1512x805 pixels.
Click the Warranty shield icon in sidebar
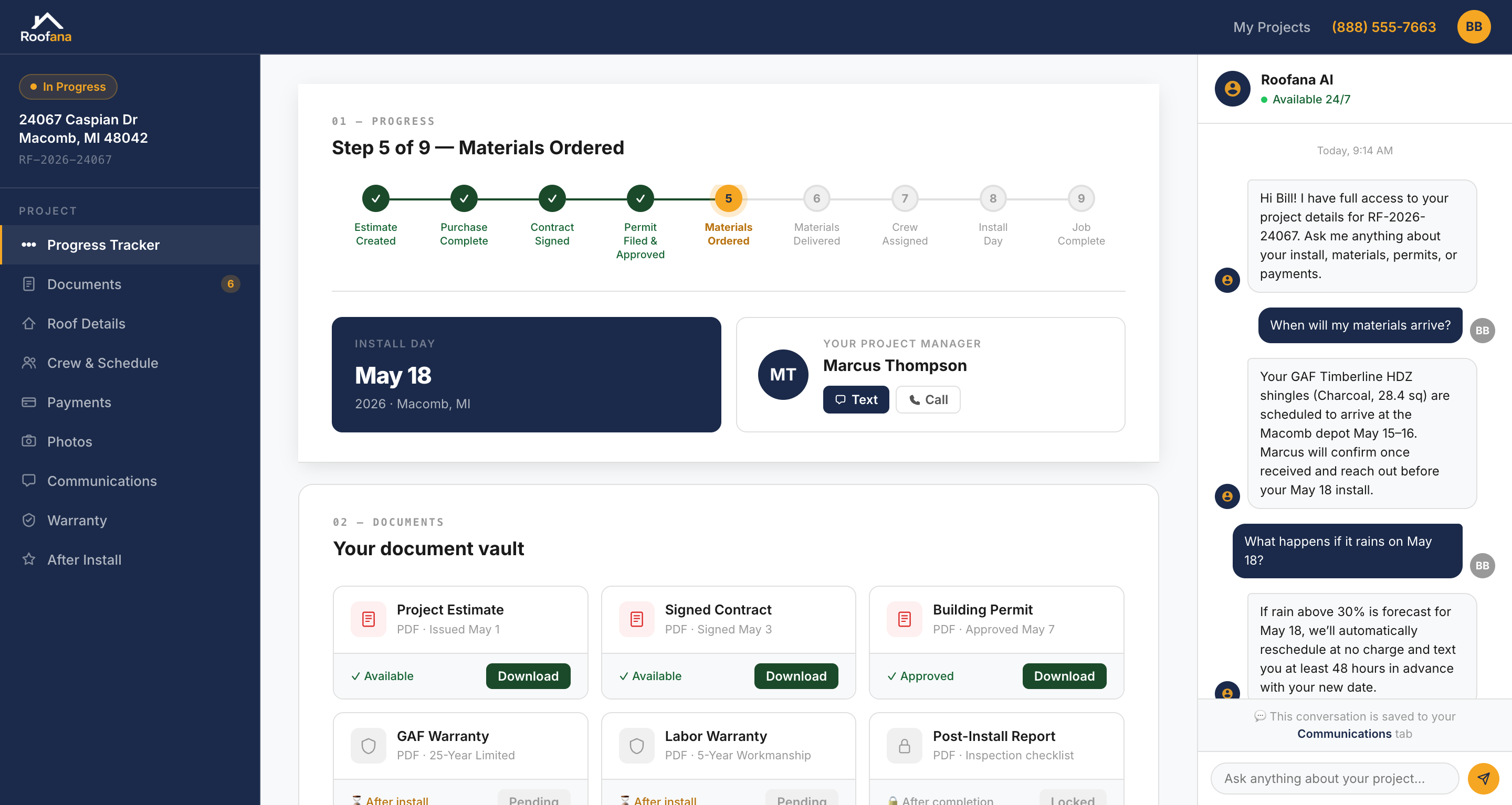(x=29, y=520)
